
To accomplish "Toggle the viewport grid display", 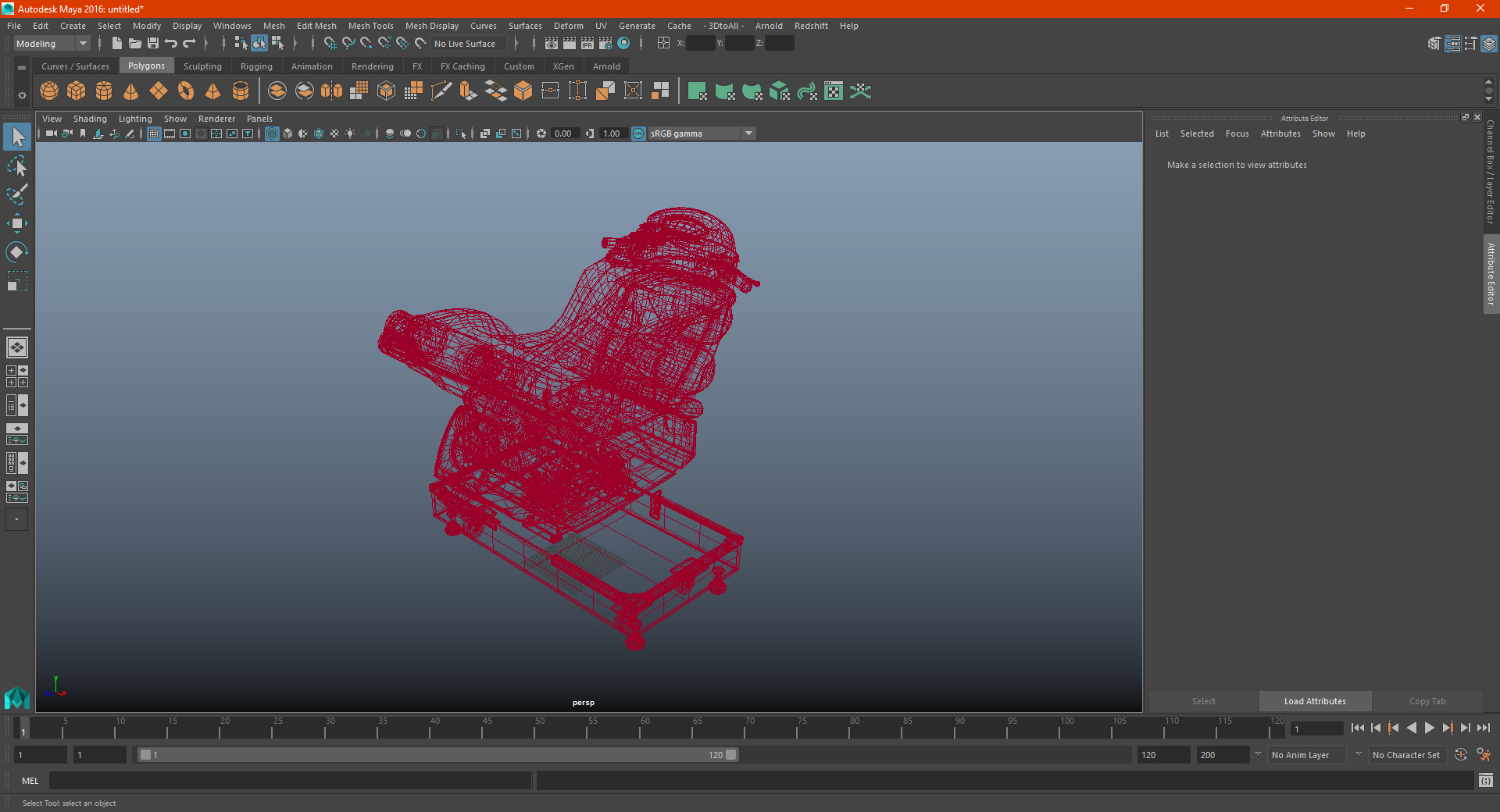I will coord(154,134).
